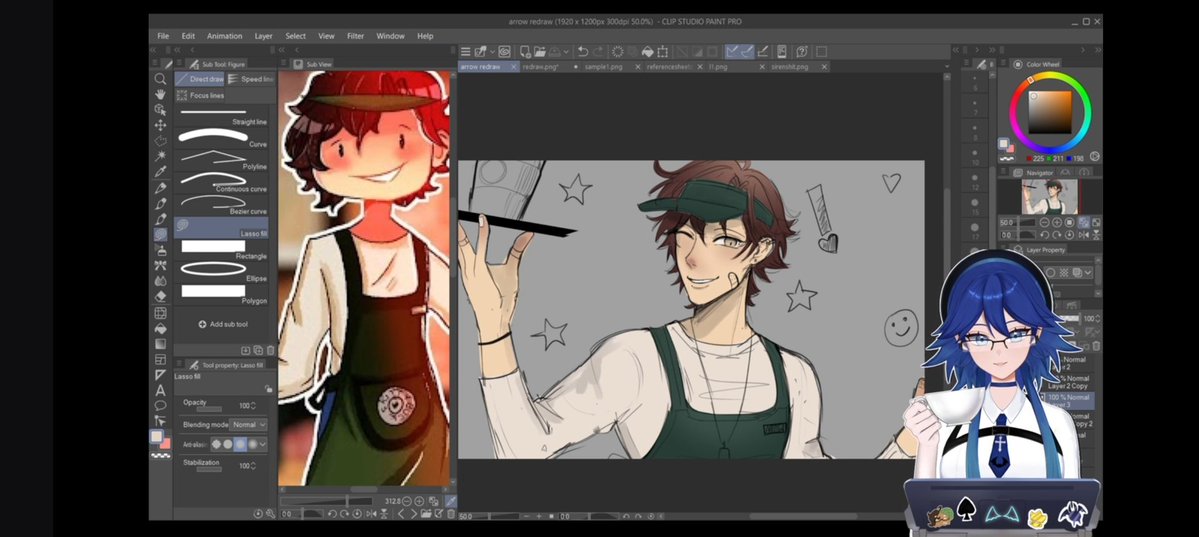The image size is (1199, 537).
Task: Flip Sub View horizontally icon
Action: point(372,514)
